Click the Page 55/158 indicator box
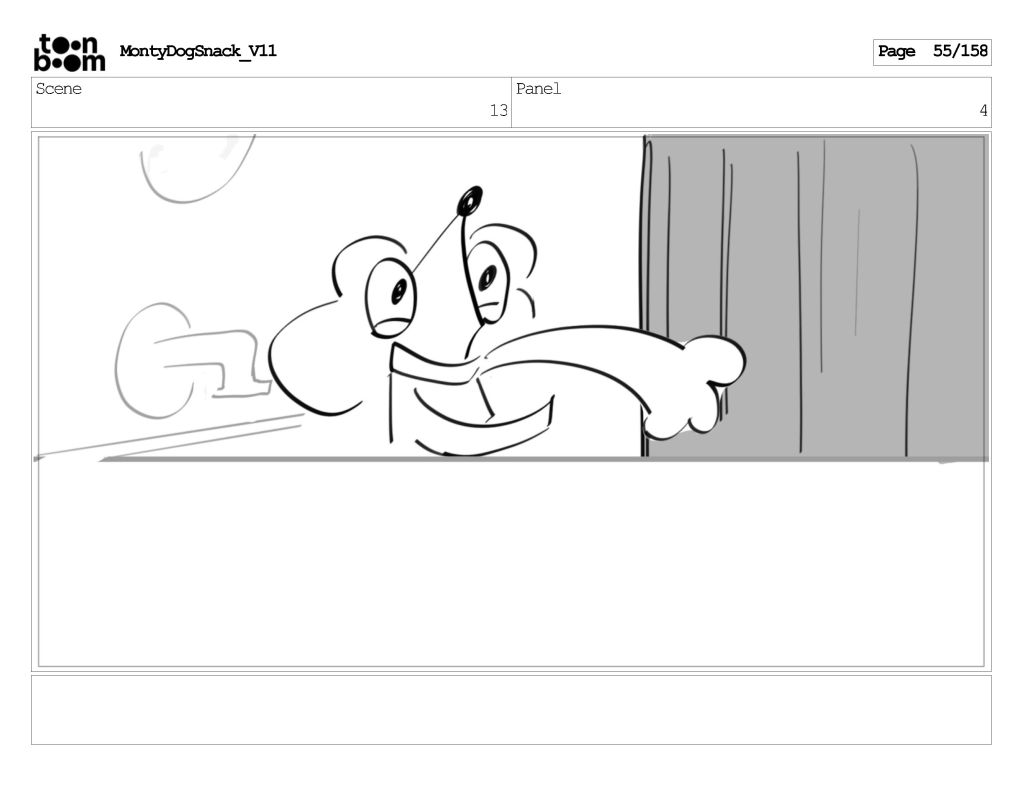Viewport: 1024px width, 791px height. click(x=931, y=52)
